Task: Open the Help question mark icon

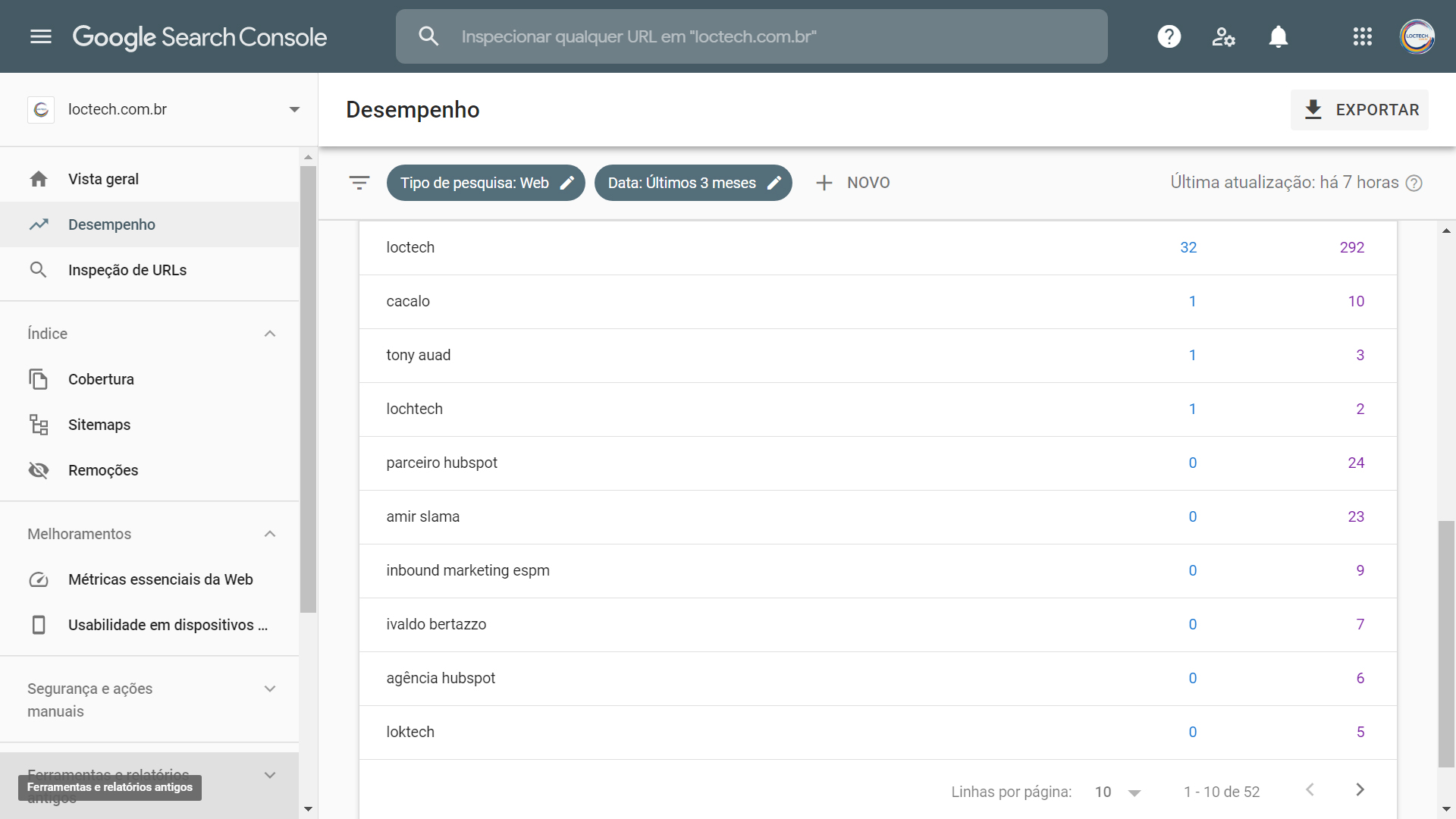Action: (x=1169, y=36)
